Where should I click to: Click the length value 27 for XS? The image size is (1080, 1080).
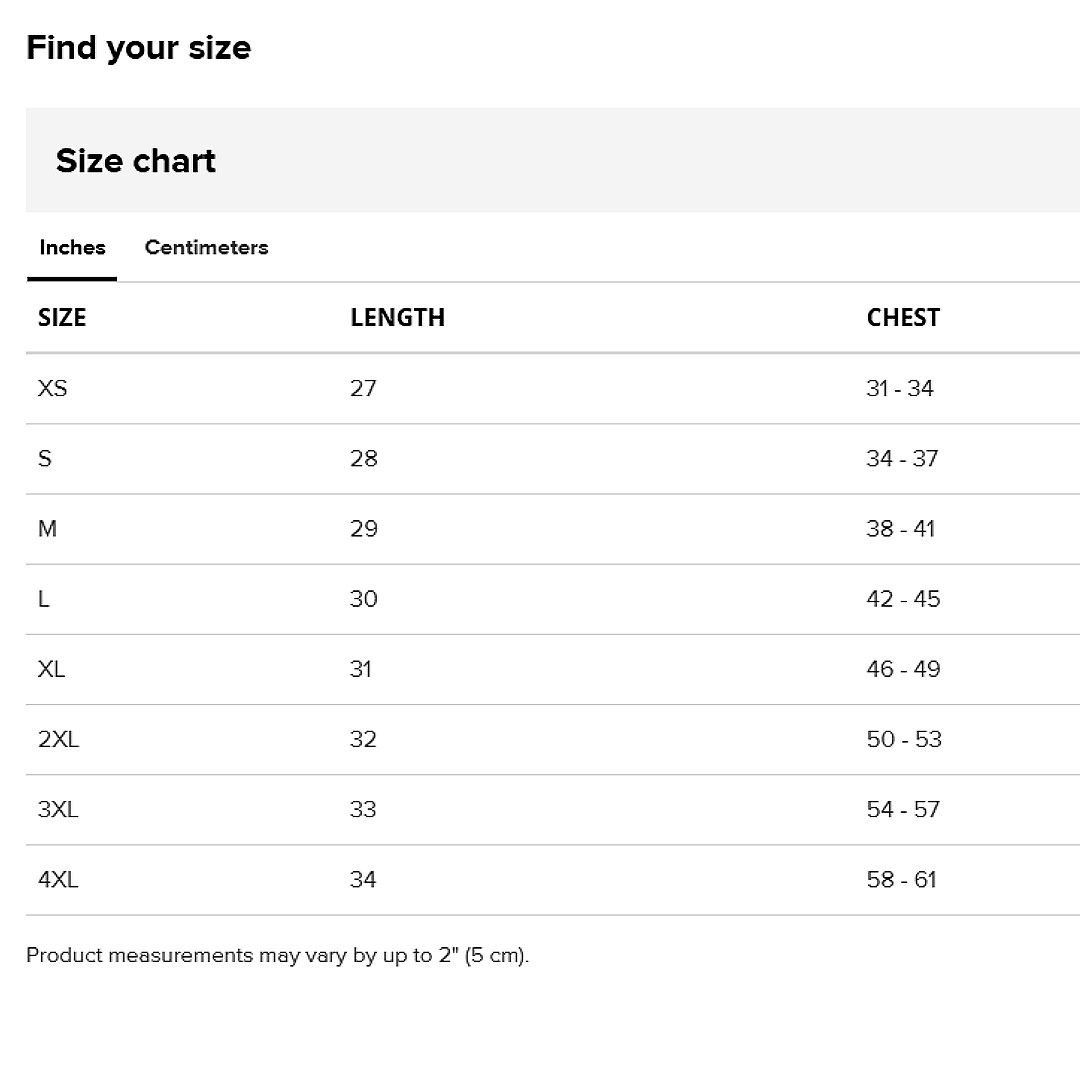[363, 389]
